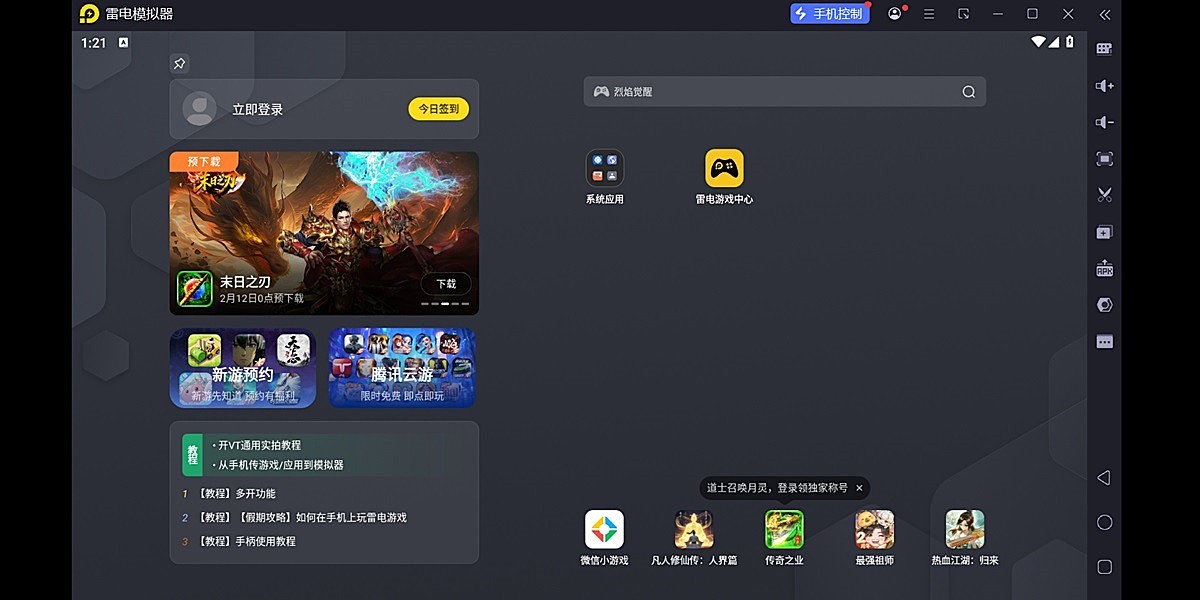This screenshot has width=1200, height=600.
Task: Click the install APK icon
Action: (x=1104, y=269)
